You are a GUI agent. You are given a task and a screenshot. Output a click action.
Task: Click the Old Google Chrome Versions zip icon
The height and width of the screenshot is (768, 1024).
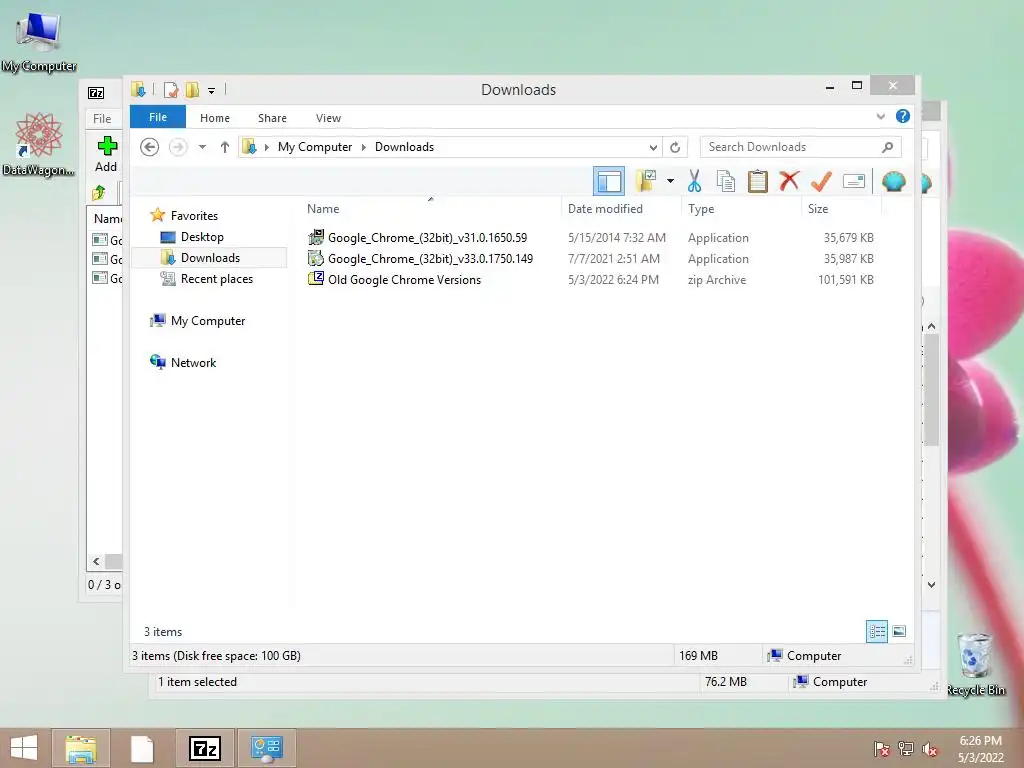click(x=316, y=279)
